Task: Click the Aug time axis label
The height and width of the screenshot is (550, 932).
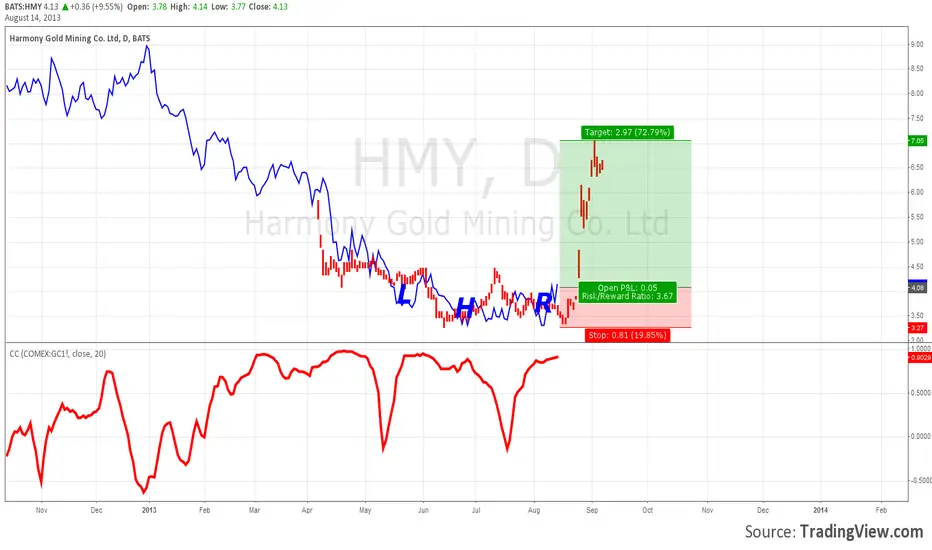Action: tap(534, 510)
